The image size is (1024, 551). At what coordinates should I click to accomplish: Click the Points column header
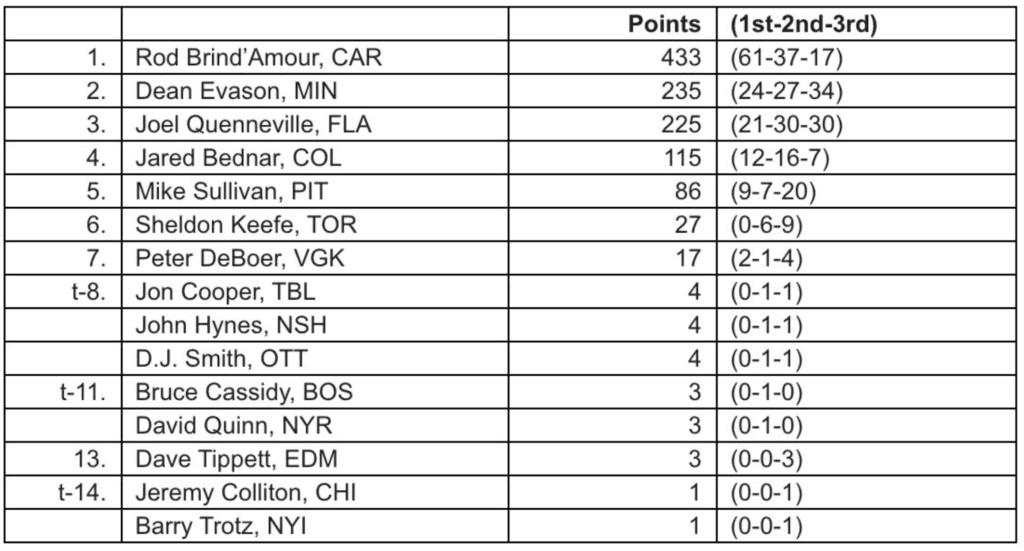coord(664,26)
